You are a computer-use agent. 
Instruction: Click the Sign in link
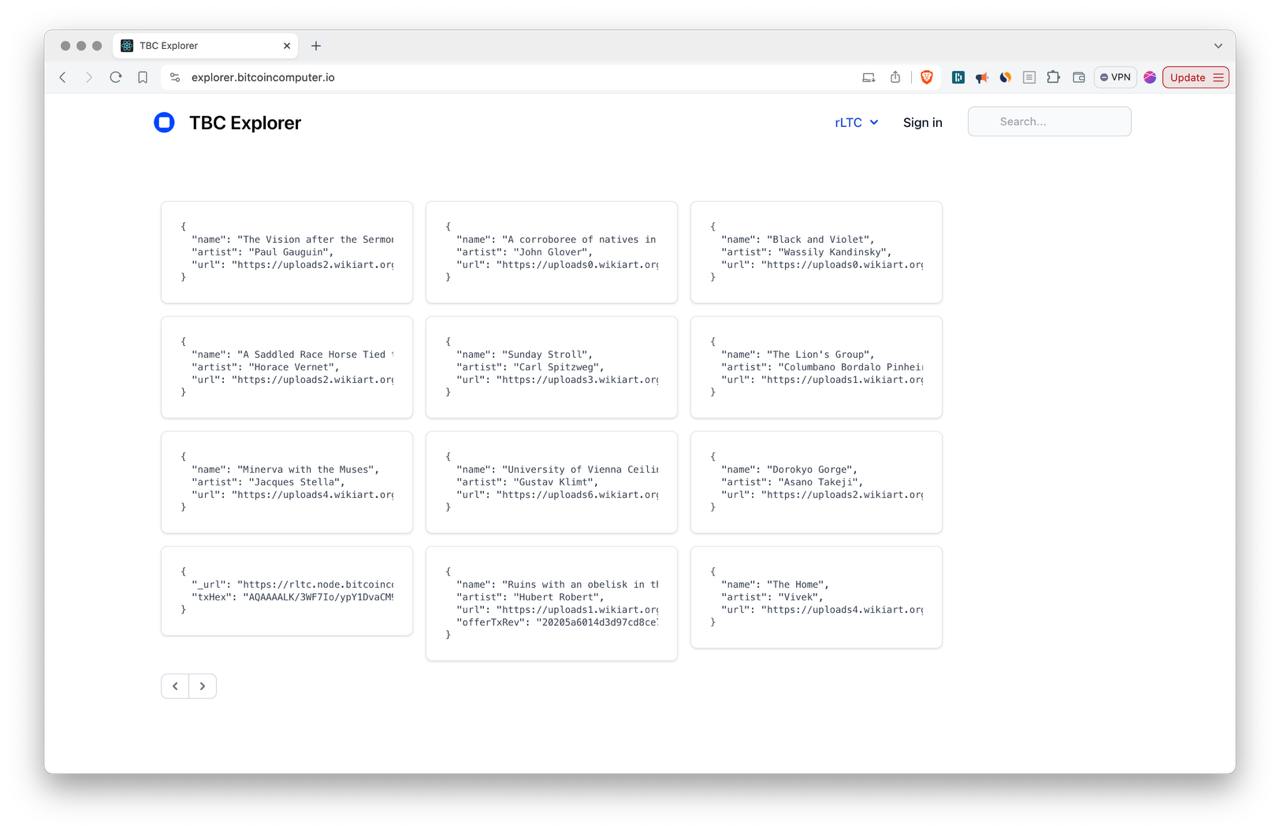click(x=922, y=122)
